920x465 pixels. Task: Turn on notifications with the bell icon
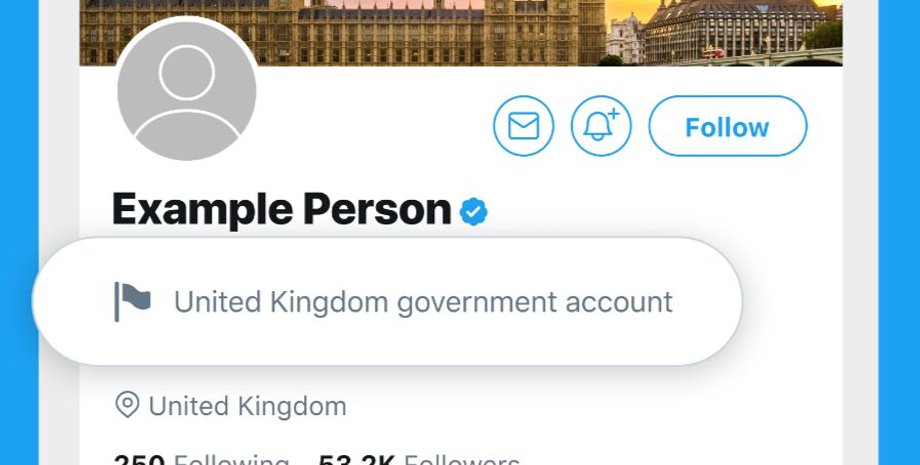pyautogui.click(x=601, y=127)
